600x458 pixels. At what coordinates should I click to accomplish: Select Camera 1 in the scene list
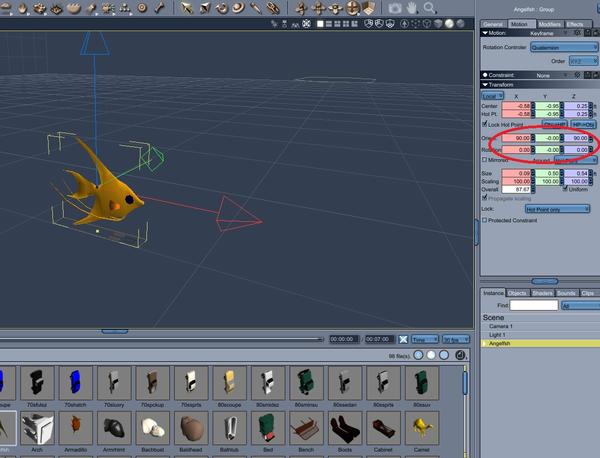(x=540, y=326)
